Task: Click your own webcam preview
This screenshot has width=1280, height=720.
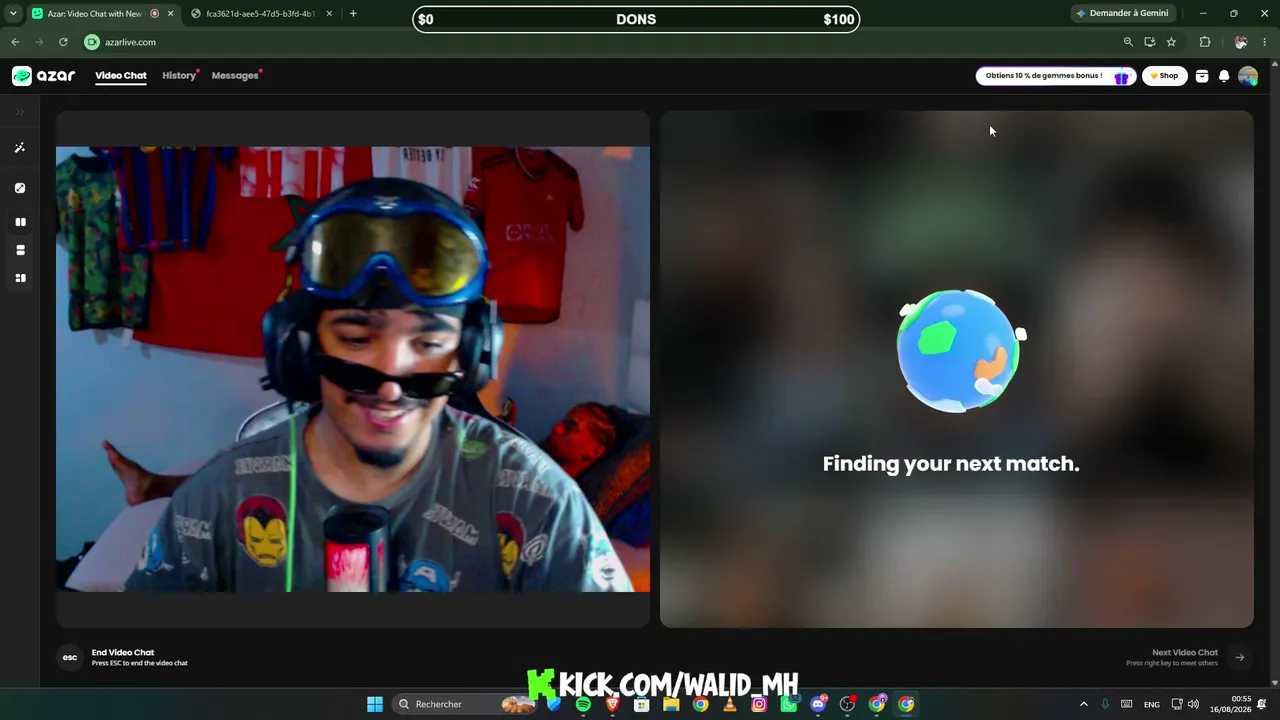Action: [x=353, y=369]
